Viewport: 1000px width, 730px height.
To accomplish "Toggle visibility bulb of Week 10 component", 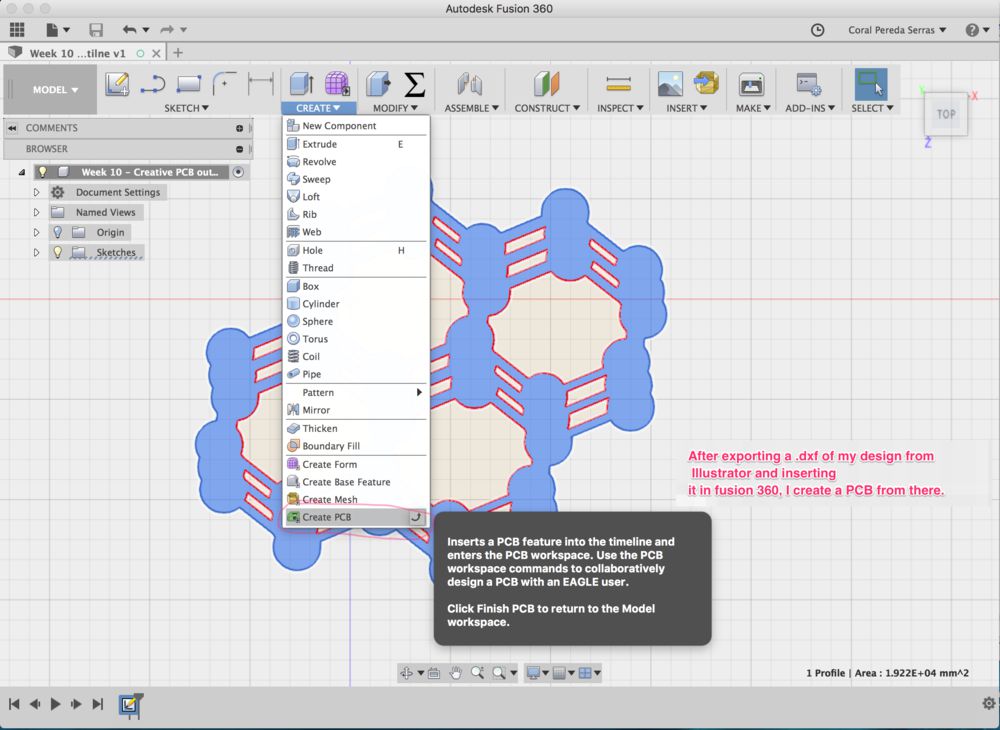I will [x=43, y=172].
